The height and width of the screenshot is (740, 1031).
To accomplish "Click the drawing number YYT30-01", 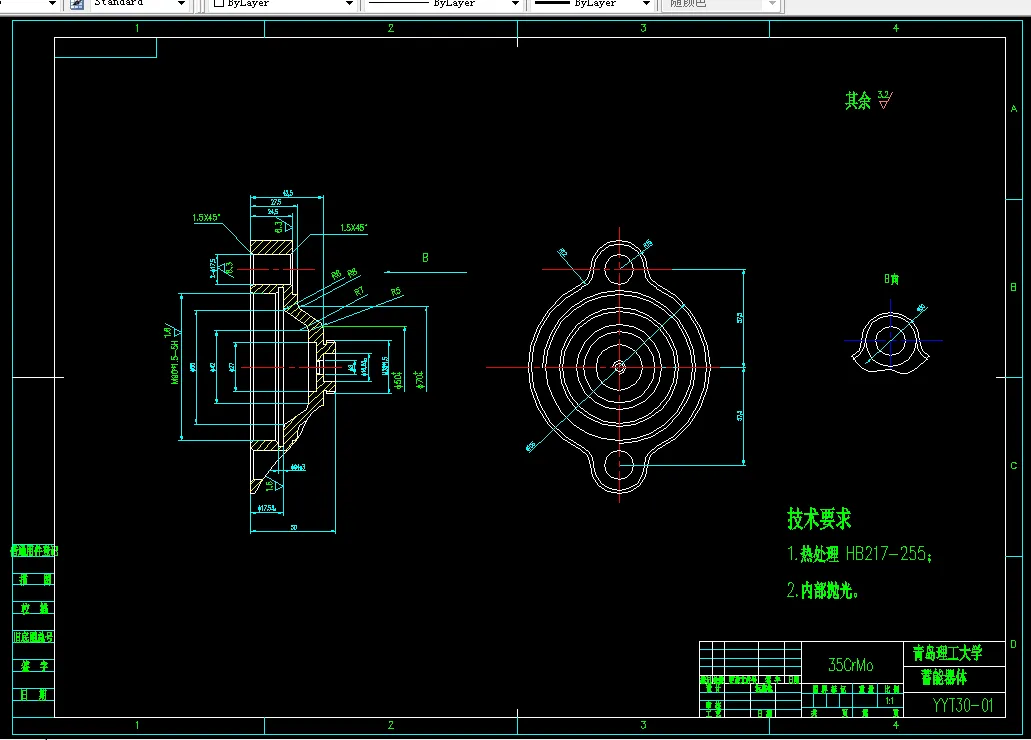I will point(963,705).
